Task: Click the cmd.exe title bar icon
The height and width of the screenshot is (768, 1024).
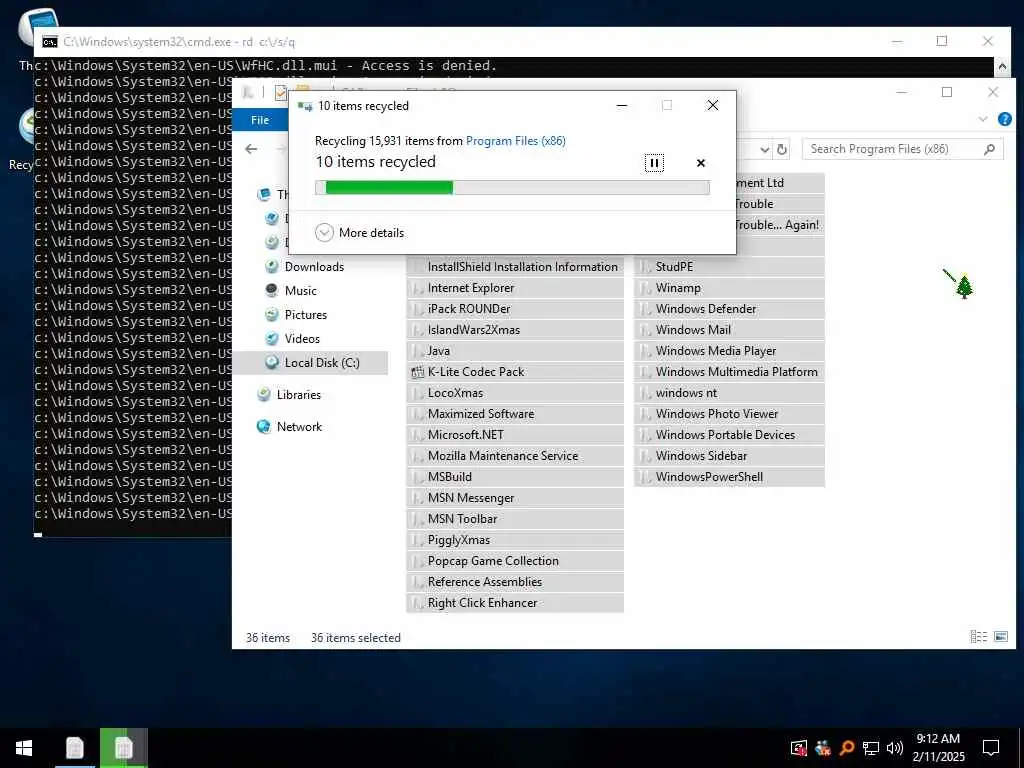Action: [x=50, y=42]
